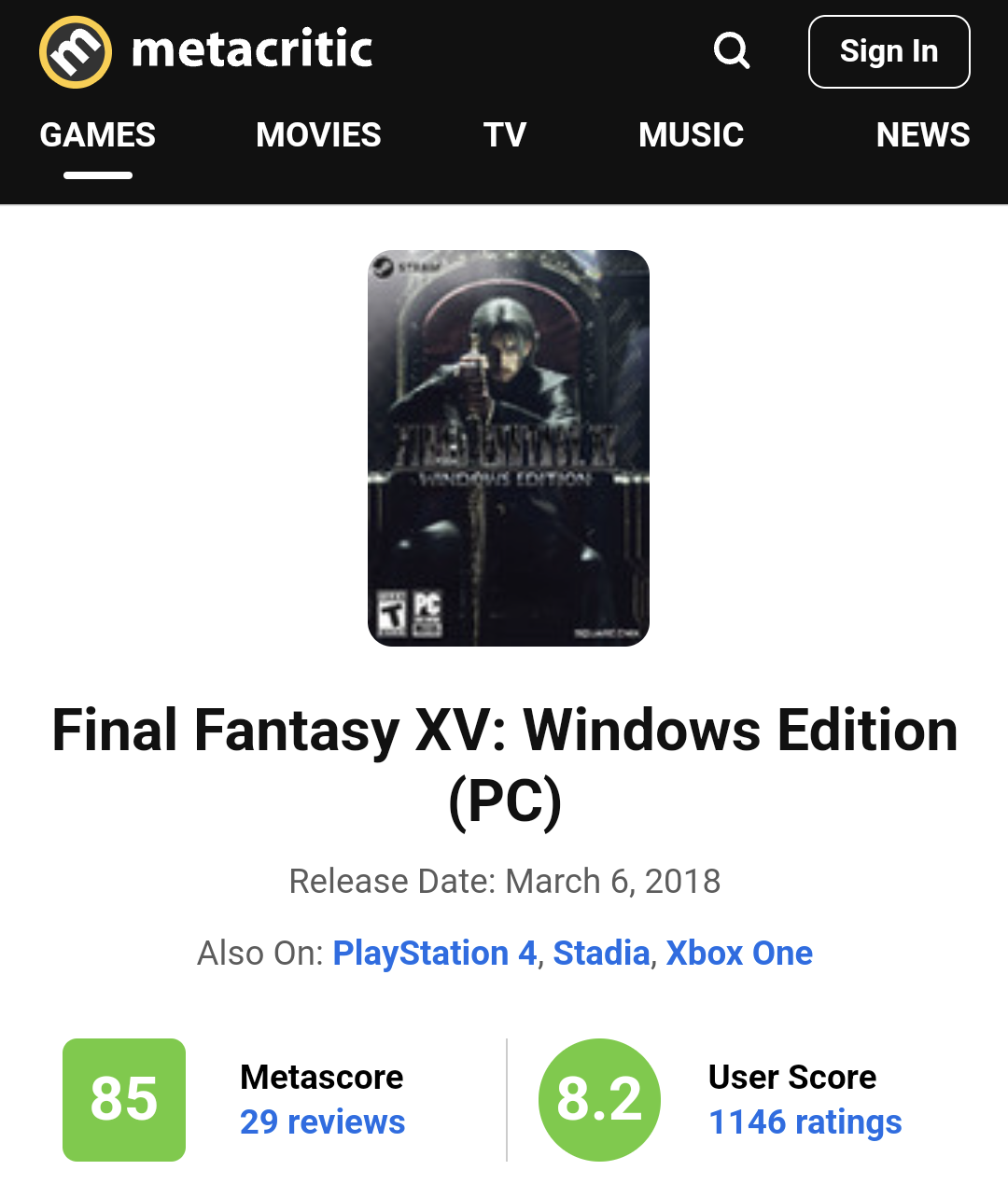Viewport: 1008px width, 1198px height.
Task: Click the green 85 Metascore badge
Action: [x=124, y=1100]
